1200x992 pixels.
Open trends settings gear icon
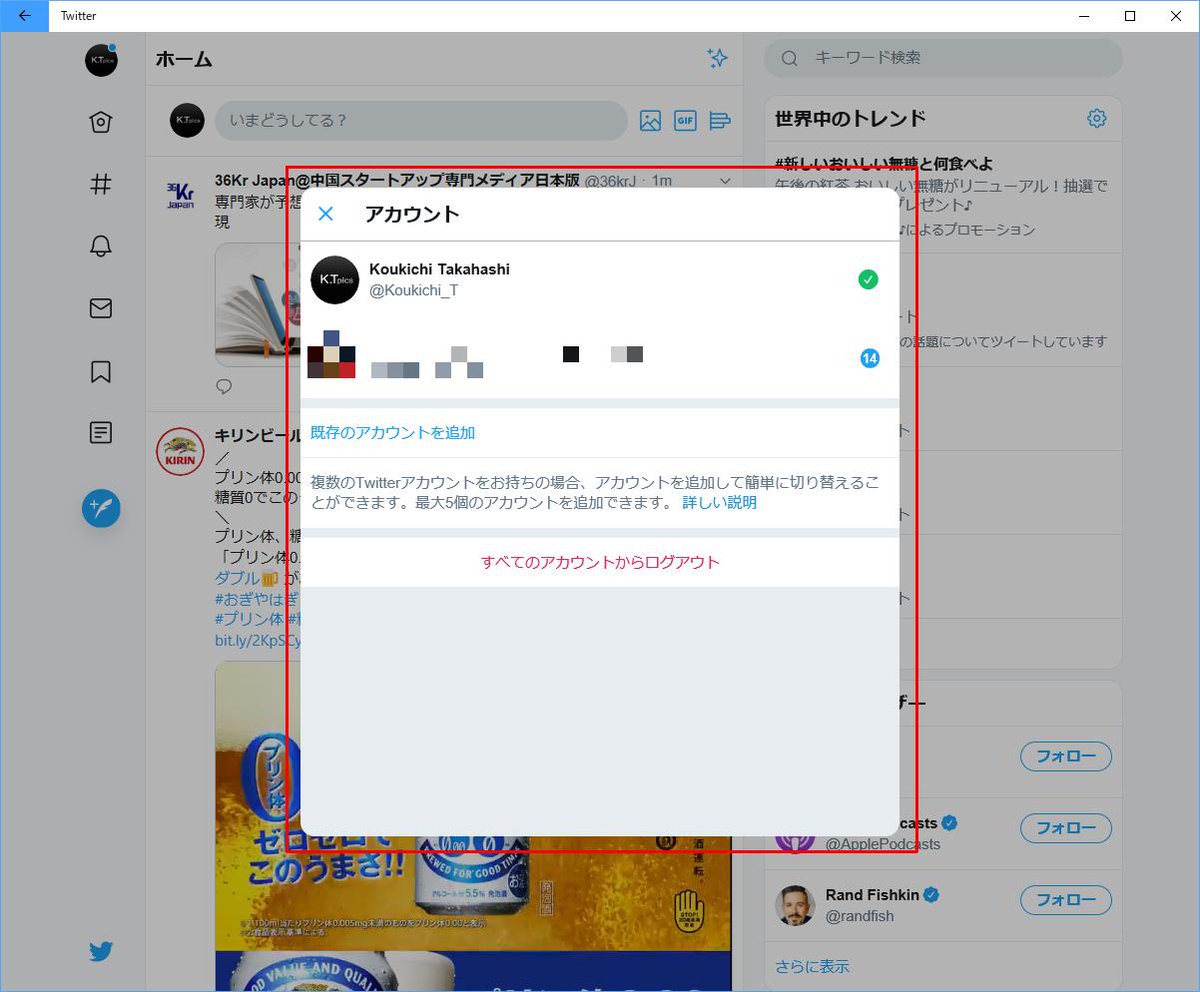[x=1097, y=118]
